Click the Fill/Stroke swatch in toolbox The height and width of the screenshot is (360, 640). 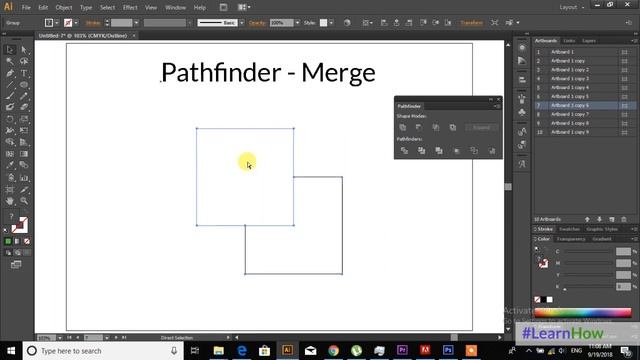[x=19, y=225]
